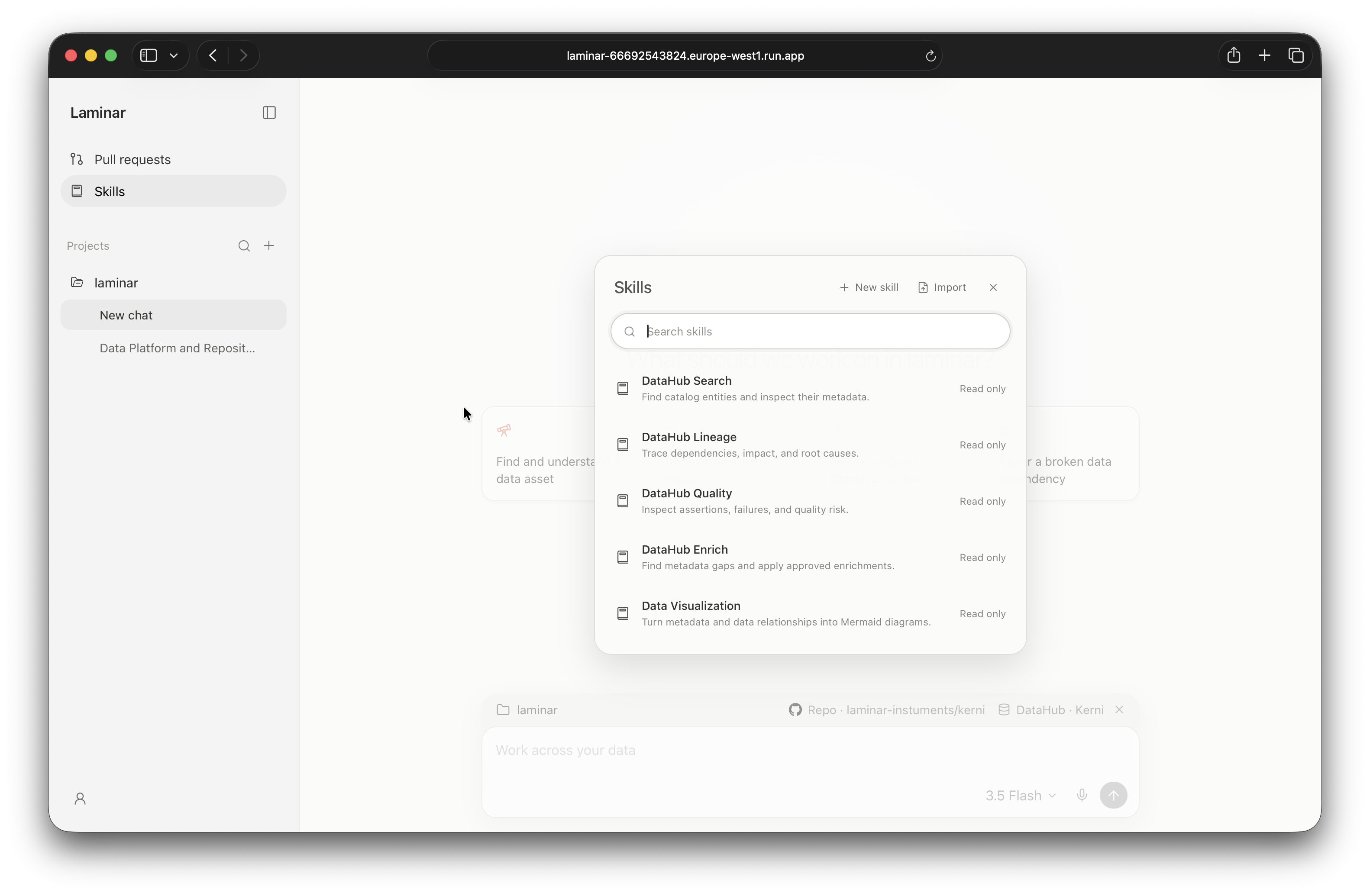Open the DataHub Search skill
Screen dimensions: 1370x896
(810, 388)
